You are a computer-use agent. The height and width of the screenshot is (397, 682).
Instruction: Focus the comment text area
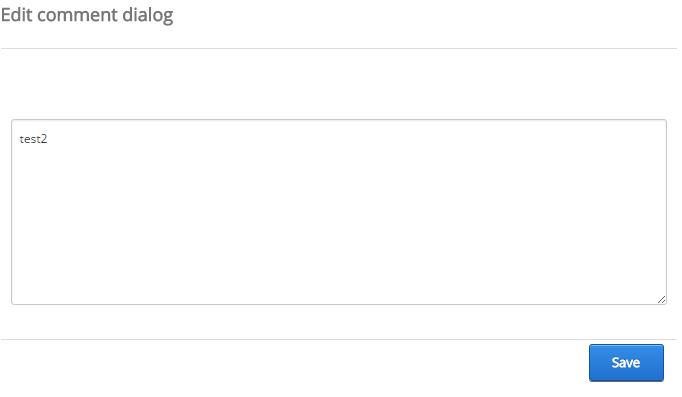coord(339,212)
